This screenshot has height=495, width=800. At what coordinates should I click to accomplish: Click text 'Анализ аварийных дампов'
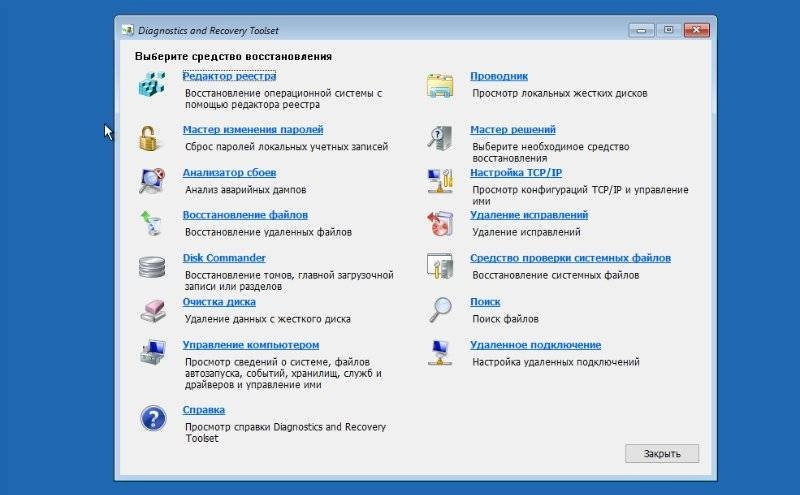click(245, 189)
